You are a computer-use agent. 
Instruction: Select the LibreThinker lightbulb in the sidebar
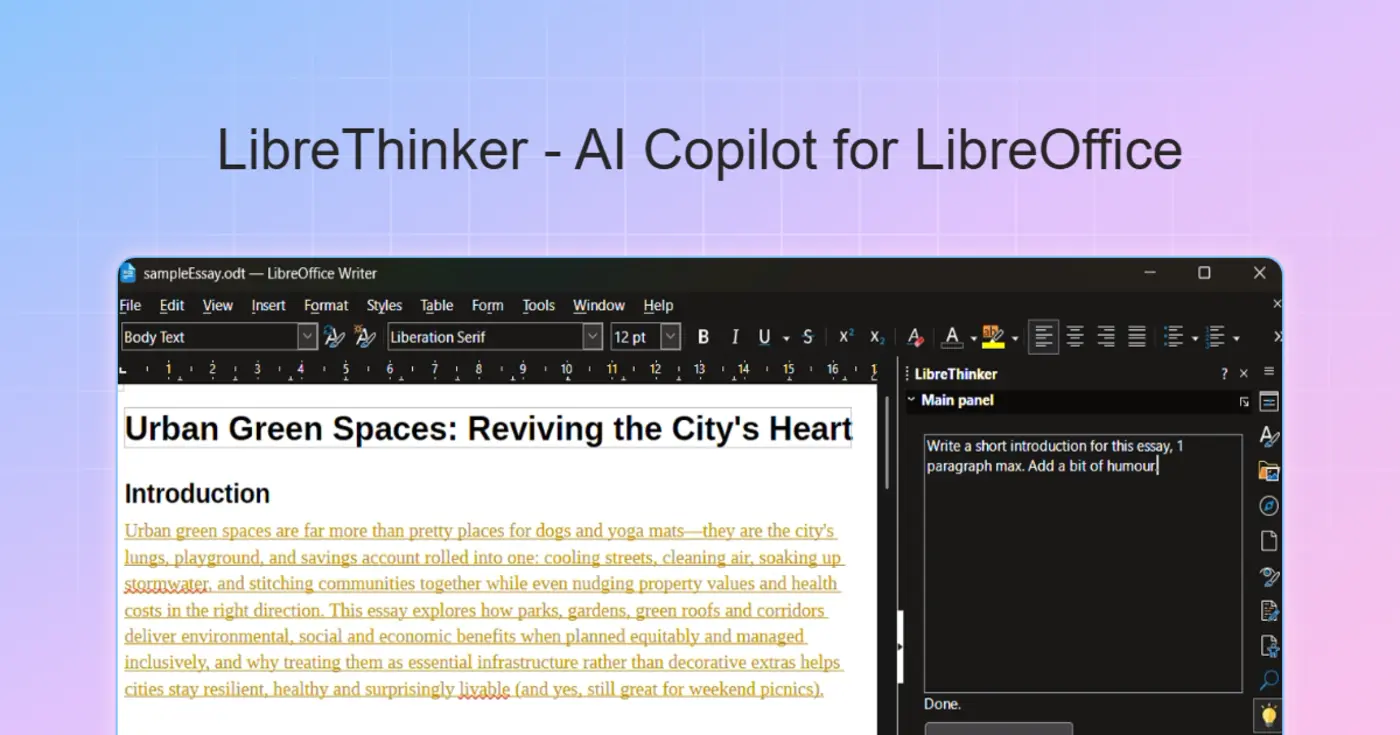(x=1268, y=714)
